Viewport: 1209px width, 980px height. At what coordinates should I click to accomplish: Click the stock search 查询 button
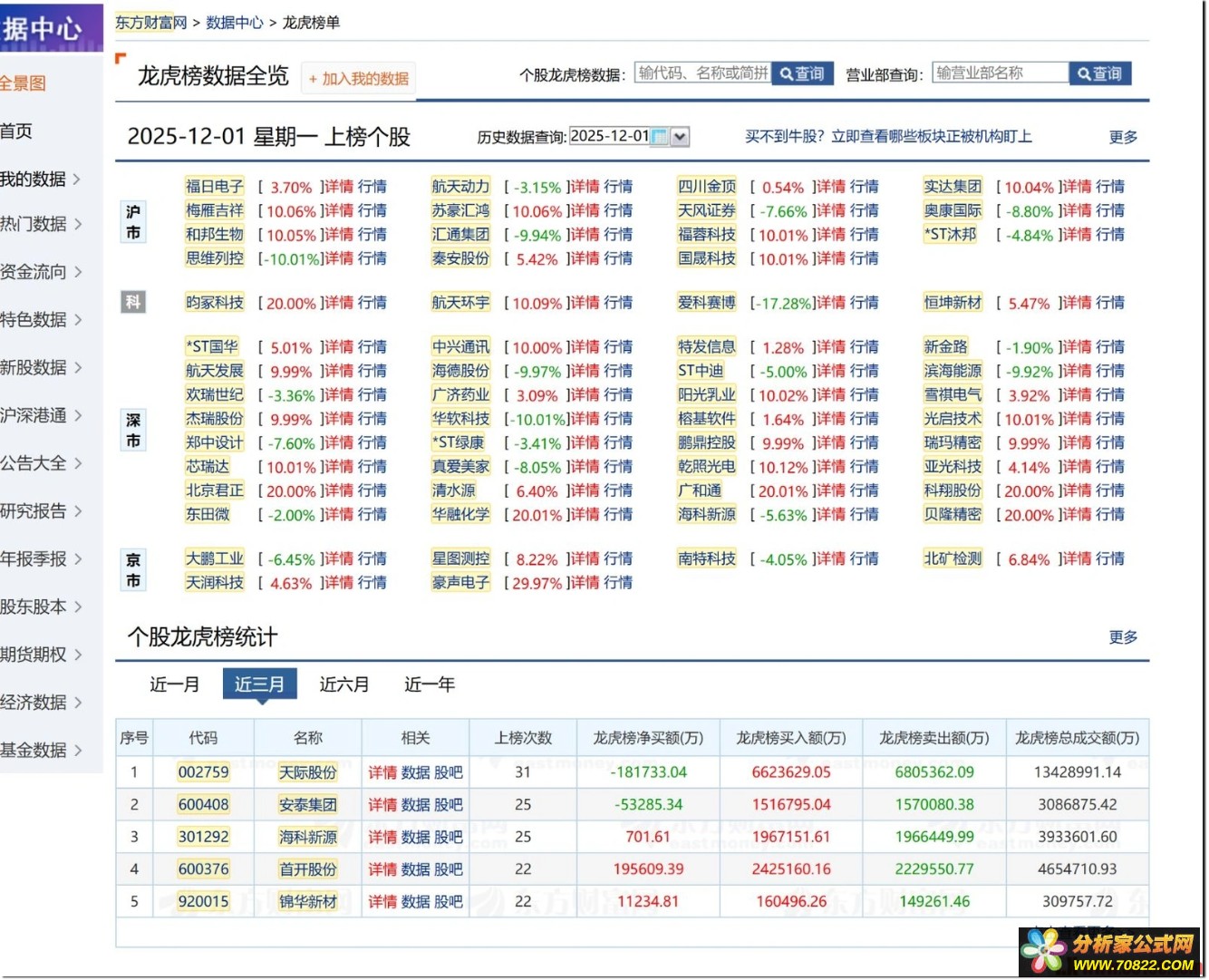pos(802,74)
